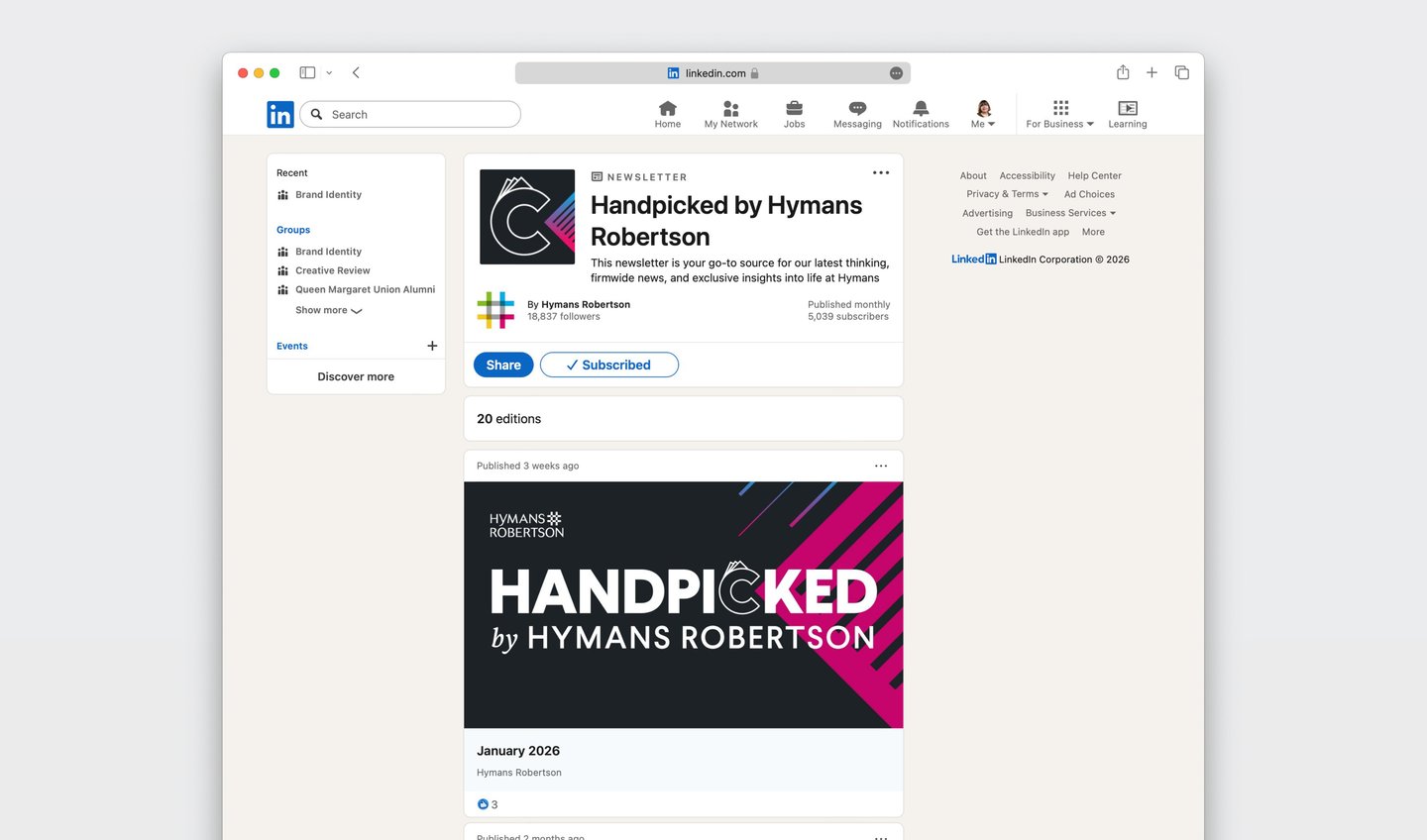Open a new Safari tab
Image resolution: width=1427 pixels, height=840 pixels.
click(x=1152, y=72)
